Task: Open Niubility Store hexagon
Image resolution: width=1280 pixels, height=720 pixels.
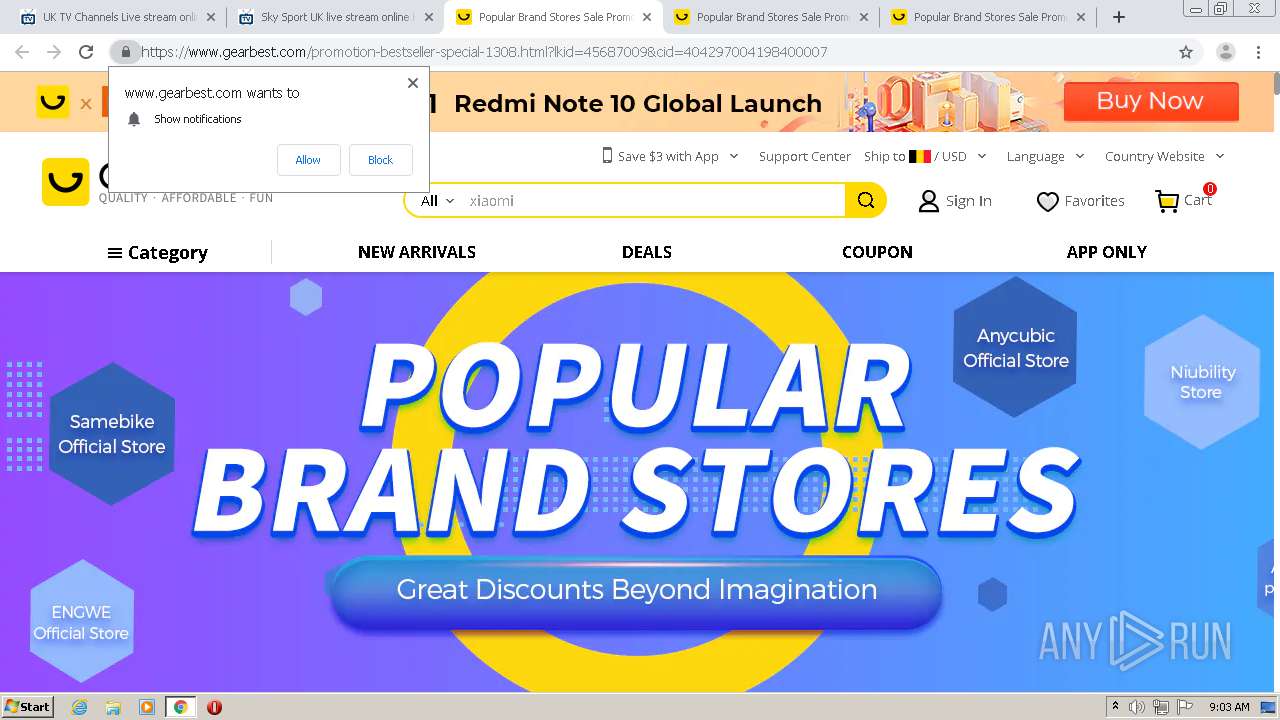Action: click(1203, 382)
